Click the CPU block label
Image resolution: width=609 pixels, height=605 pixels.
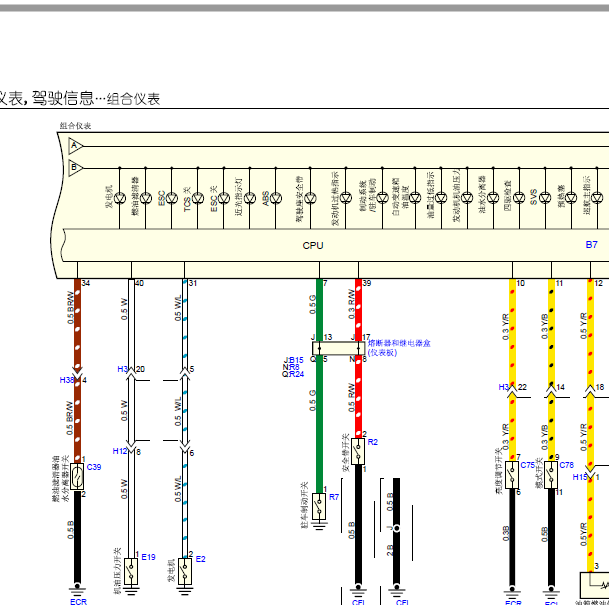[x=313, y=245]
